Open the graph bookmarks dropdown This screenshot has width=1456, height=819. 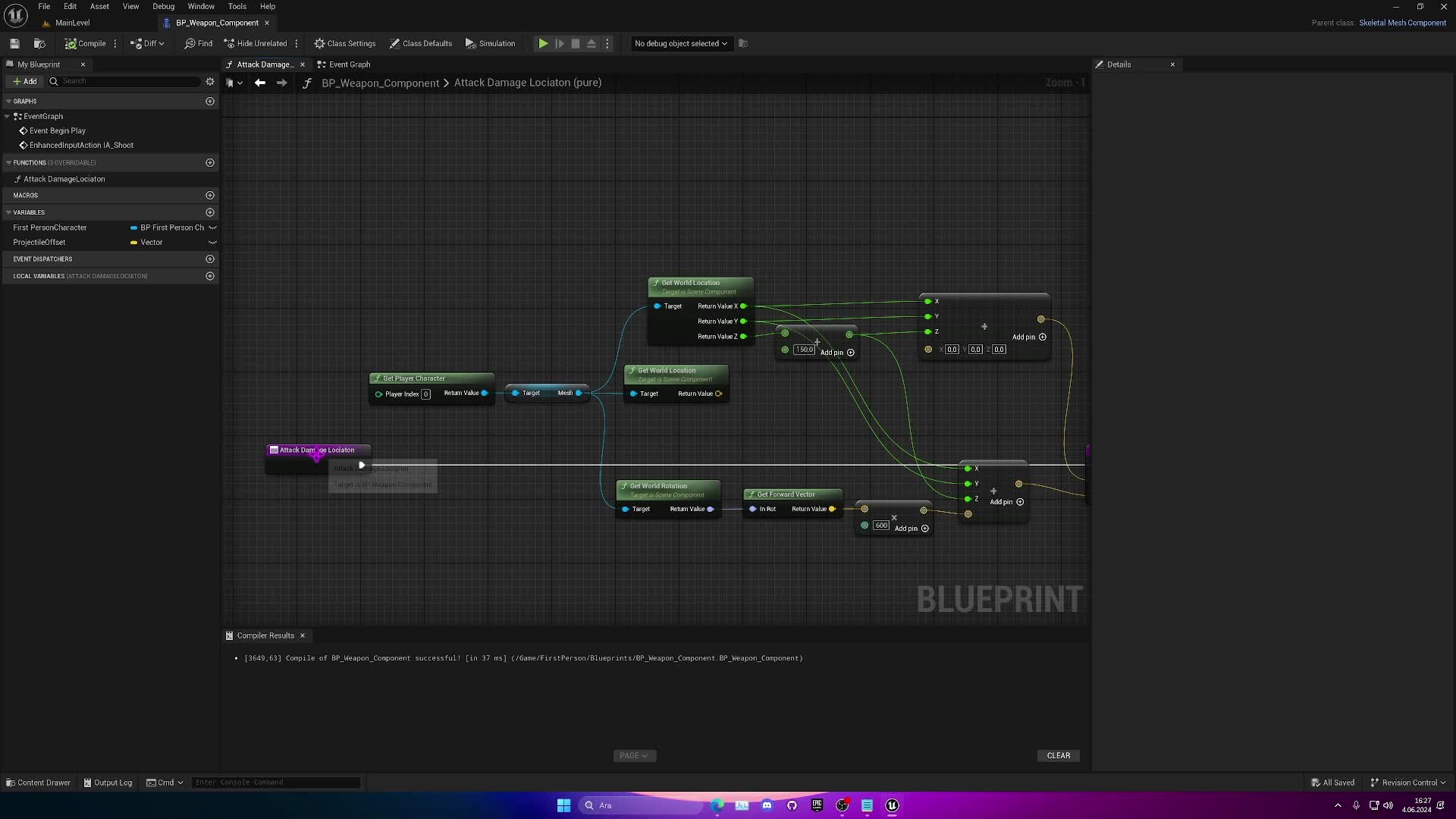click(234, 83)
